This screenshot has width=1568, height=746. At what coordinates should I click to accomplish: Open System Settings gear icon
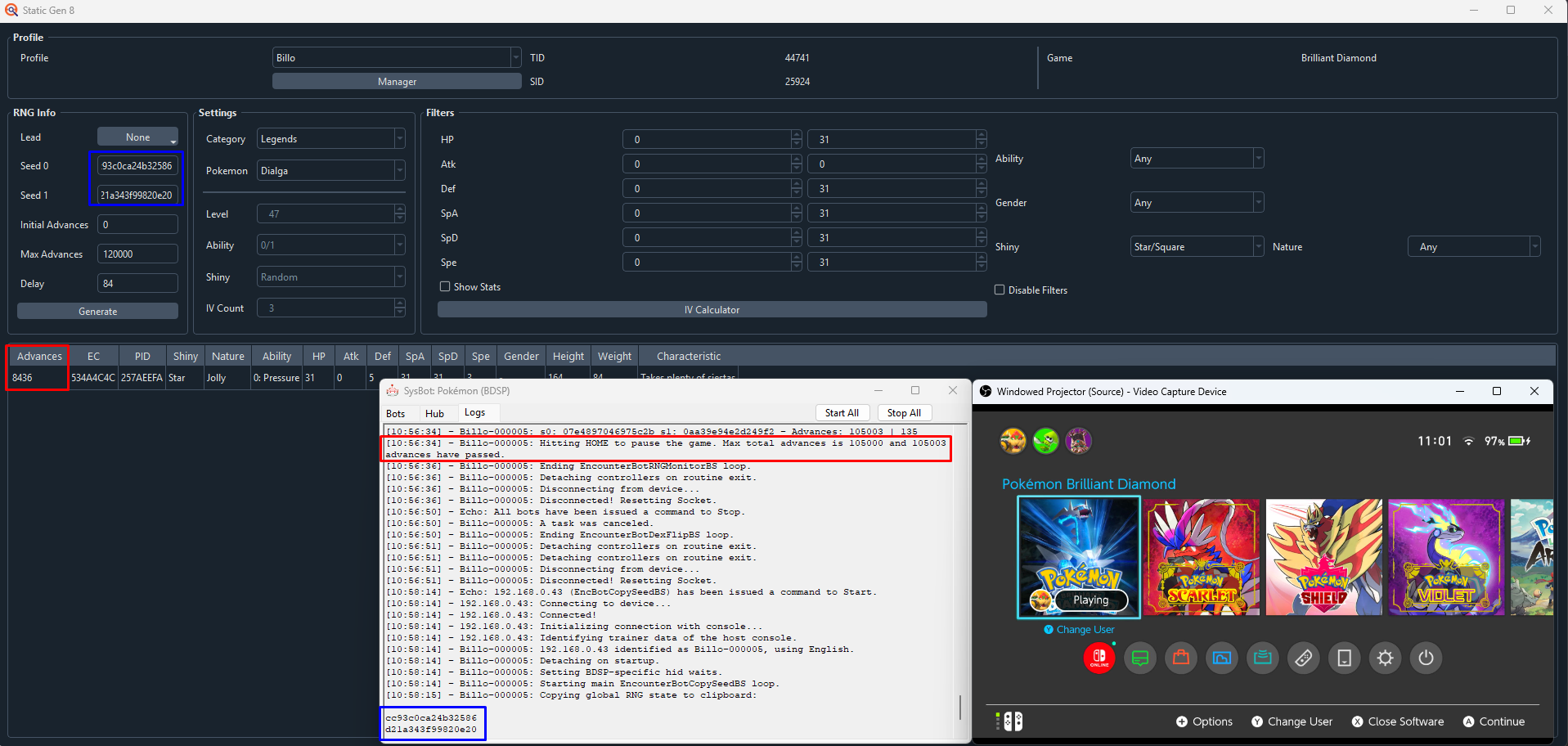[x=1385, y=658]
